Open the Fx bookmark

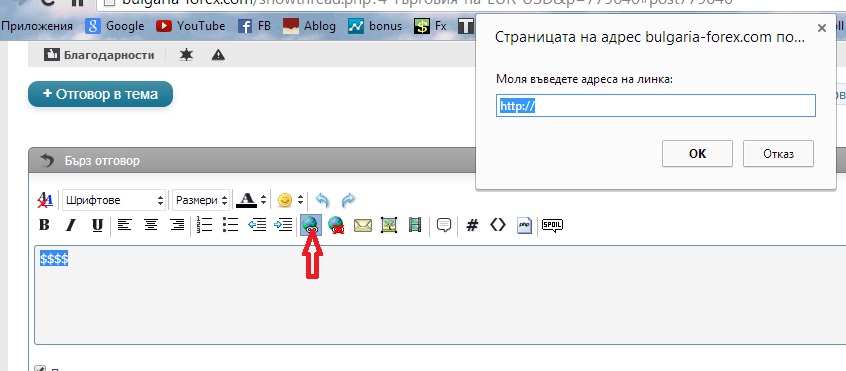tap(431, 26)
